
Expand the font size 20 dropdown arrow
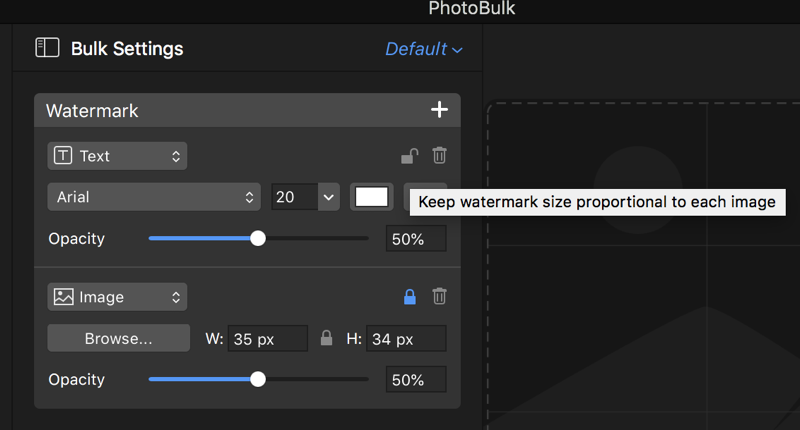pyautogui.click(x=329, y=197)
